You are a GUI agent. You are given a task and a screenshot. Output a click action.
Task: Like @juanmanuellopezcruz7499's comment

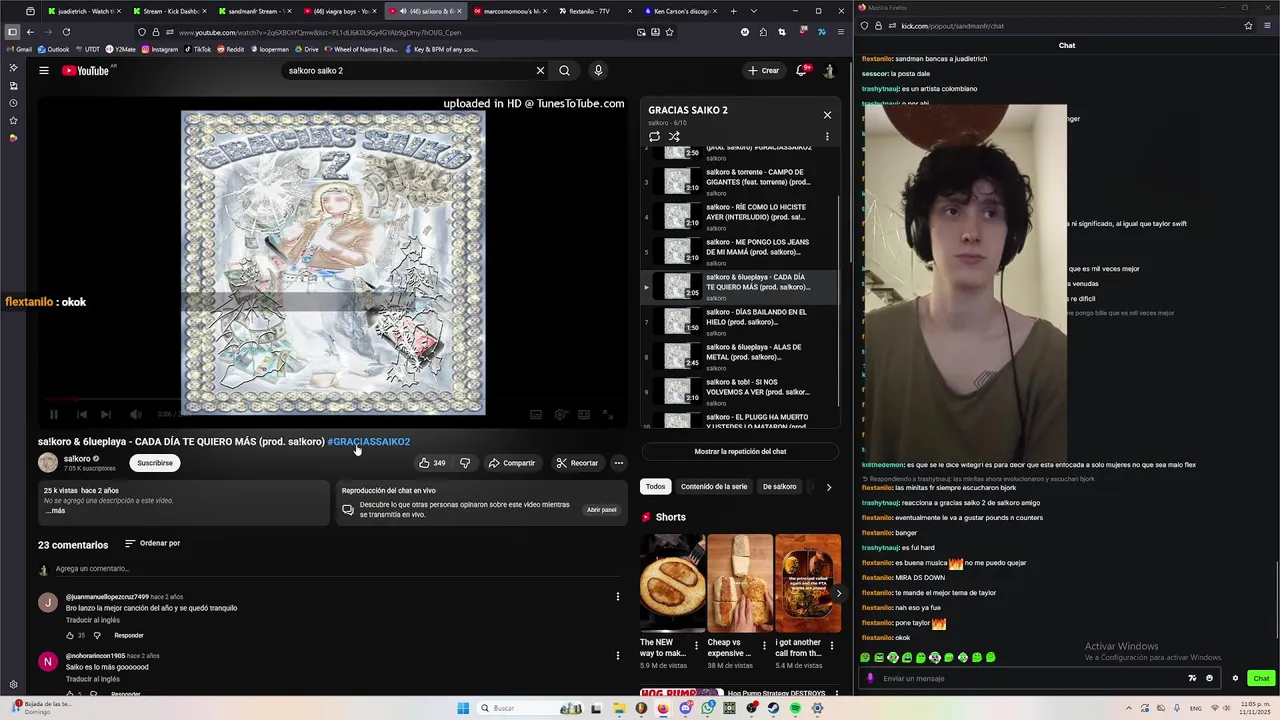70,635
